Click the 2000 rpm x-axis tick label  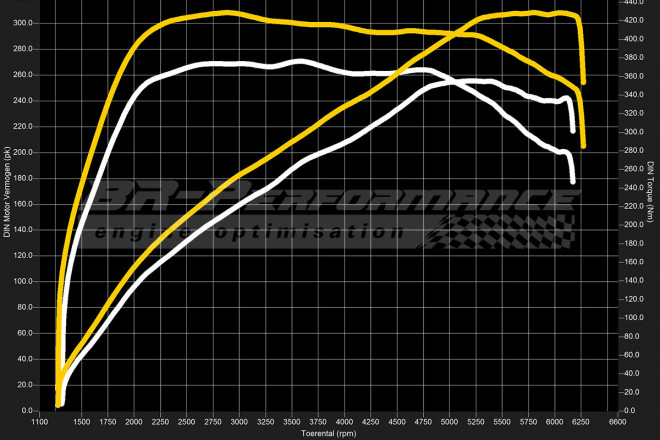click(134, 422)
